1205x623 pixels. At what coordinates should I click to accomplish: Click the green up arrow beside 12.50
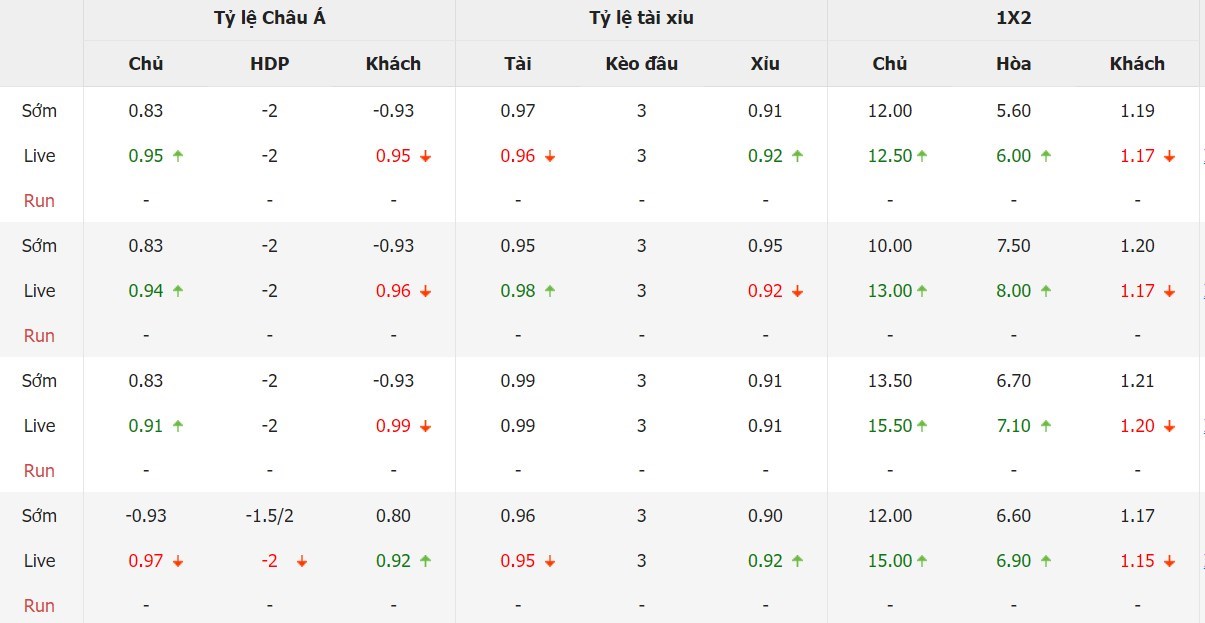pyautogui.click(x=922, y=156)
